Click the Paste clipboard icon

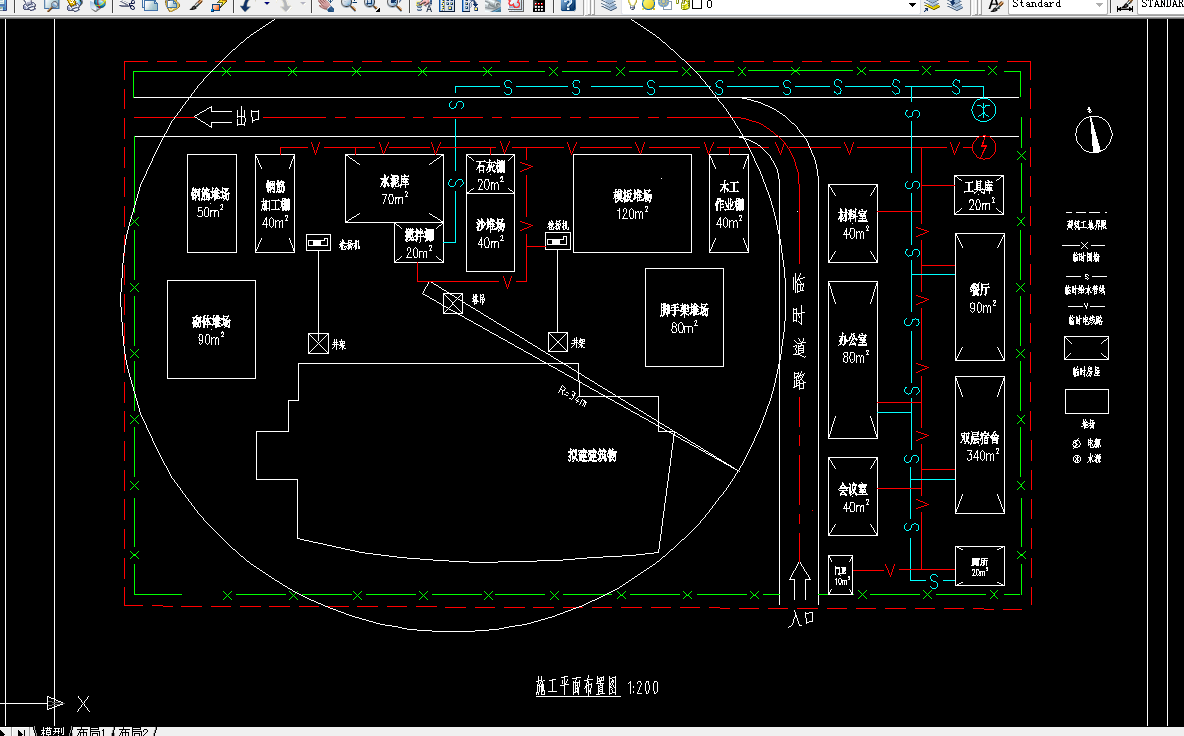(172, 5)
